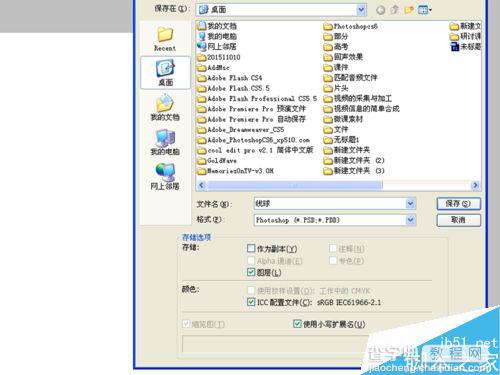Select the 我的文档 item in file list
The height and width of the screenshot is (375, 500).
coord(217,26)
